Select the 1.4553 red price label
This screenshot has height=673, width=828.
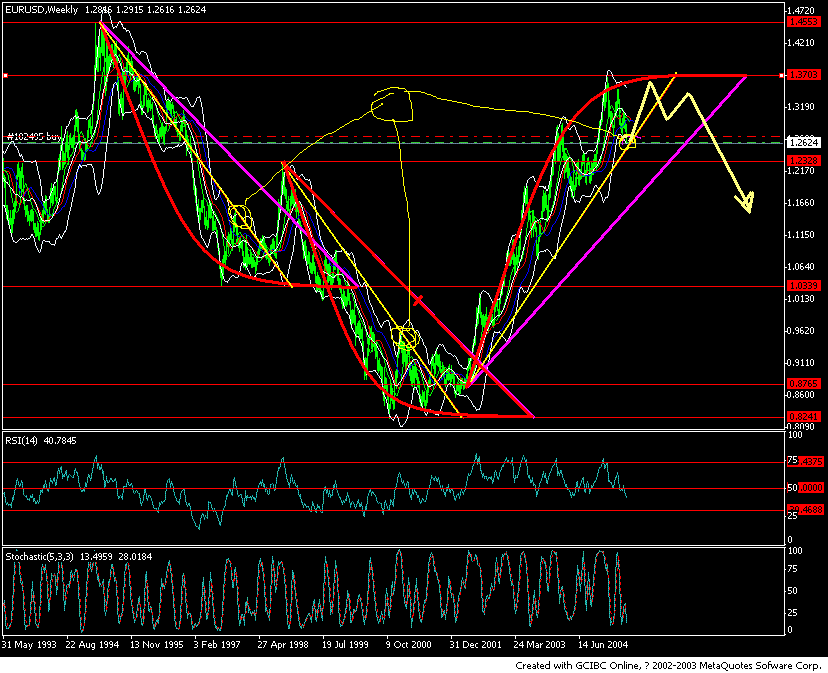803,22
